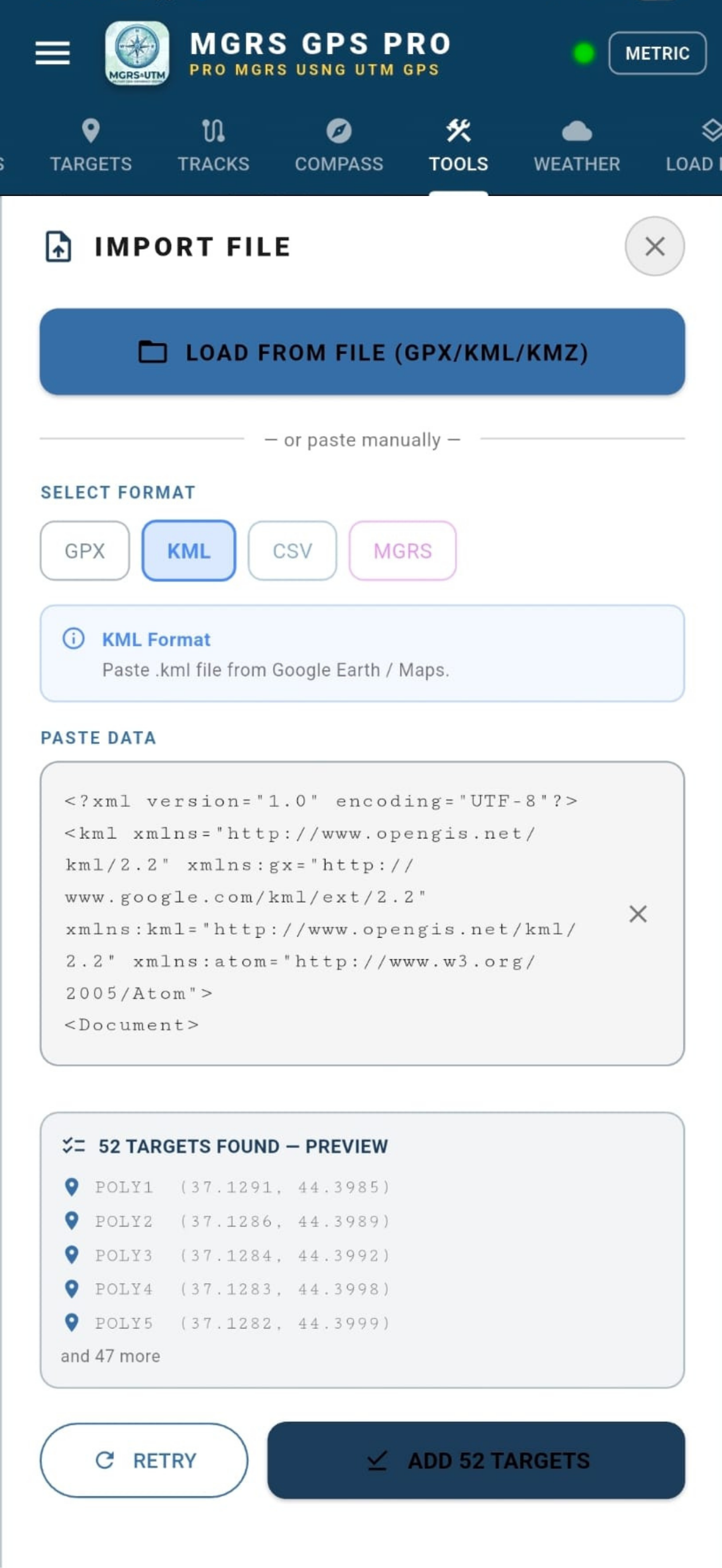Viewport: 722px width, 1568px height.
Task: Toggle the METRIC units button
Action: pyautogui.click(x=657, y=53)
